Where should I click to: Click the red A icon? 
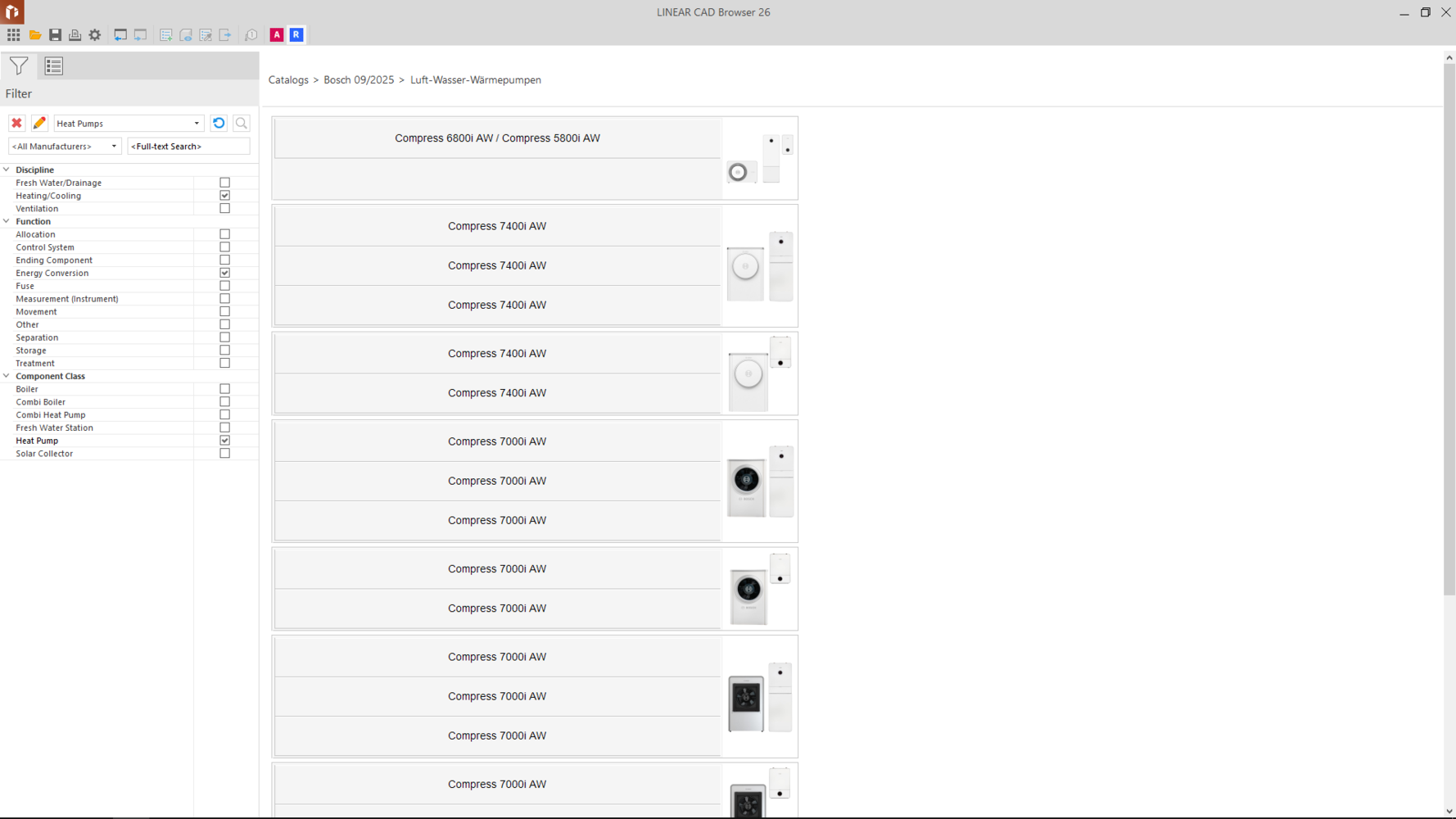tap(277, 35)
